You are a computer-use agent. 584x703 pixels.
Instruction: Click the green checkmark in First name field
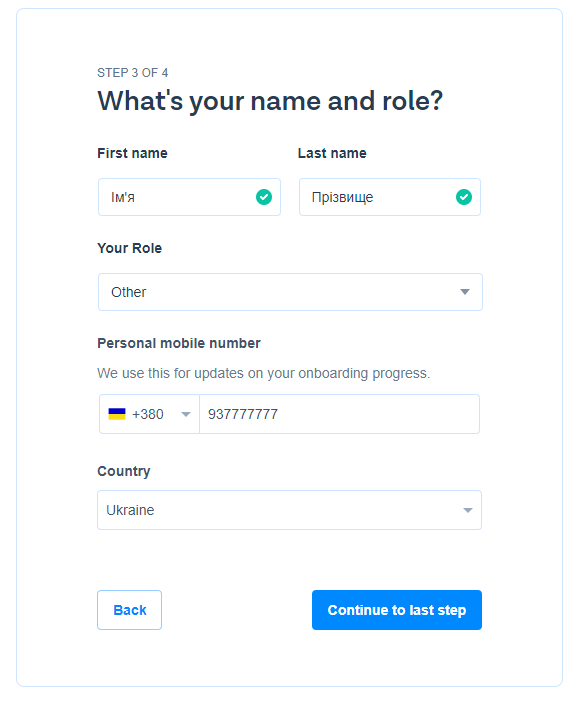264,197
